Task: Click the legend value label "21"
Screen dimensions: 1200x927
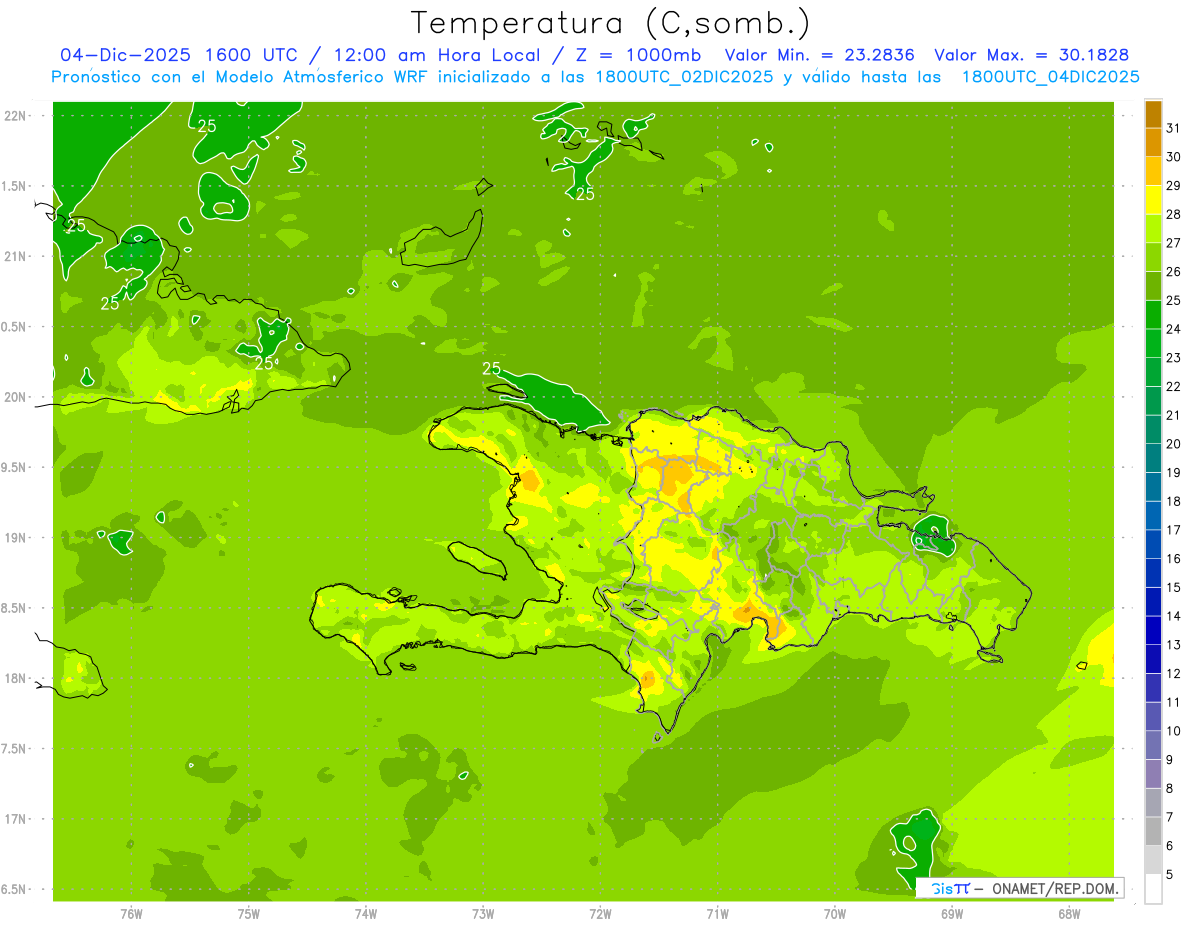Action: click(x=1174, y=415)
